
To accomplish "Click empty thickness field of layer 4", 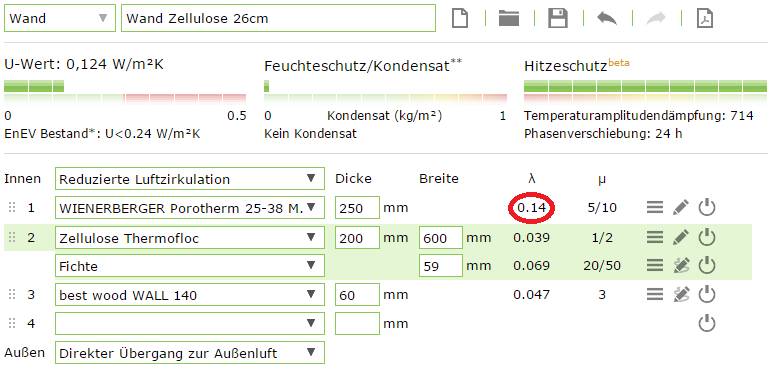I will point(357,323).
